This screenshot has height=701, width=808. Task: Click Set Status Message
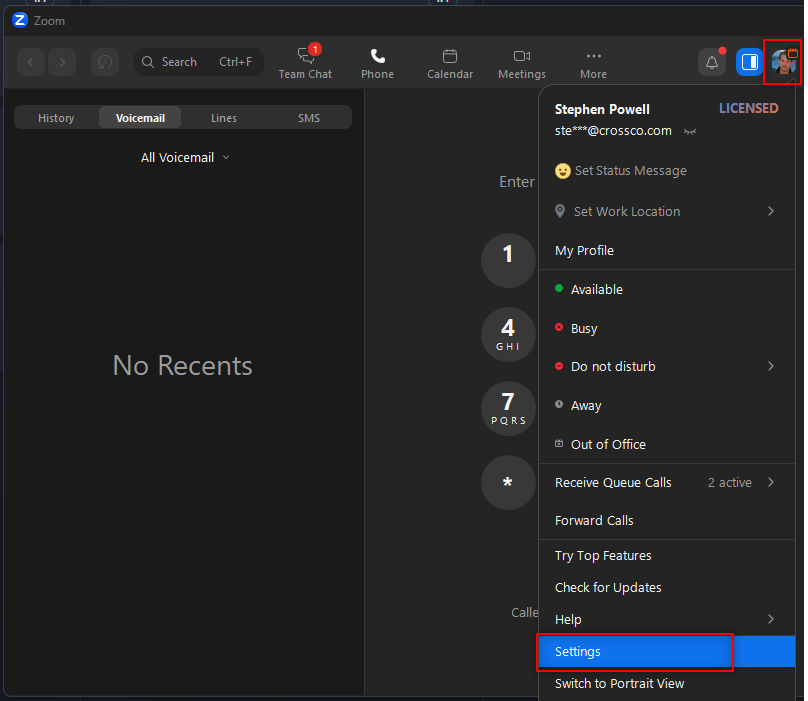(630, 171)
